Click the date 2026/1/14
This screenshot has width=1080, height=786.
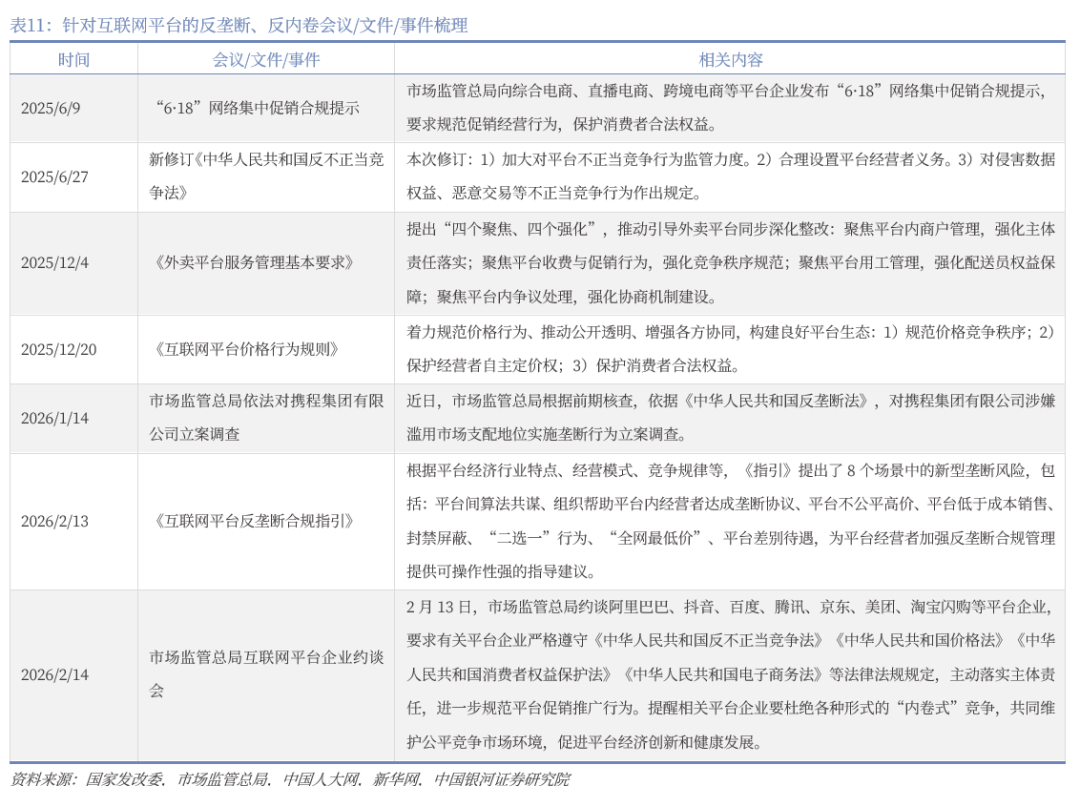click(54, 418)
